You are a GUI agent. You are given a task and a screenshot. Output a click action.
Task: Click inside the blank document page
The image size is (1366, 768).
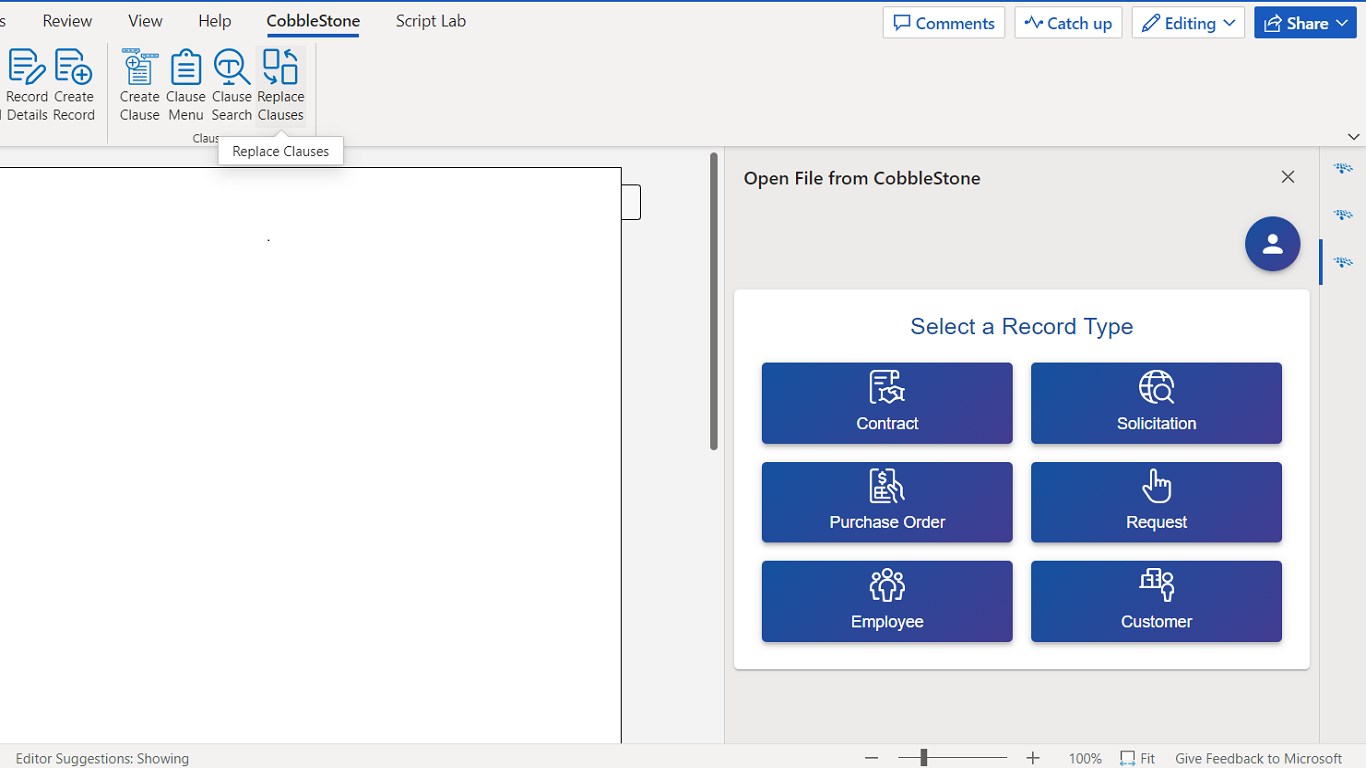click(310, 455)
